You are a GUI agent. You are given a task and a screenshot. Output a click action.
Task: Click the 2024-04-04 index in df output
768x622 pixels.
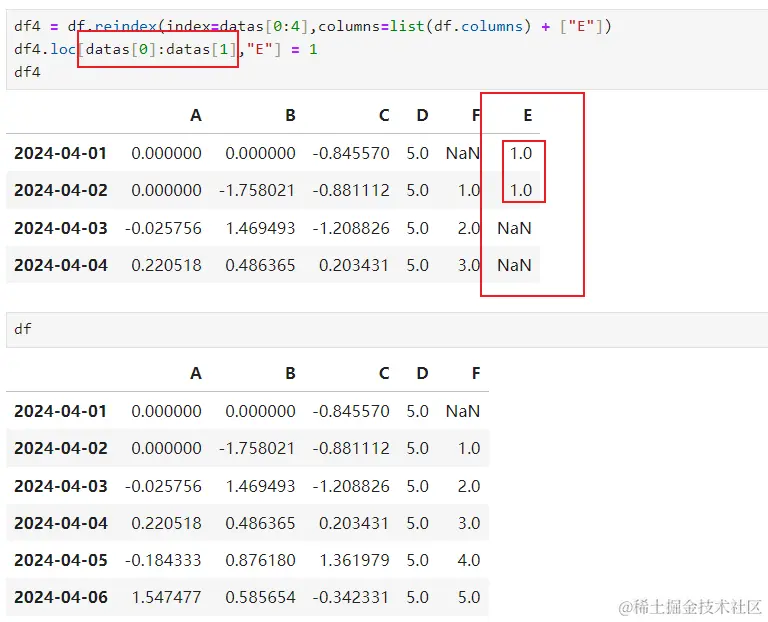tap(61, 524)
